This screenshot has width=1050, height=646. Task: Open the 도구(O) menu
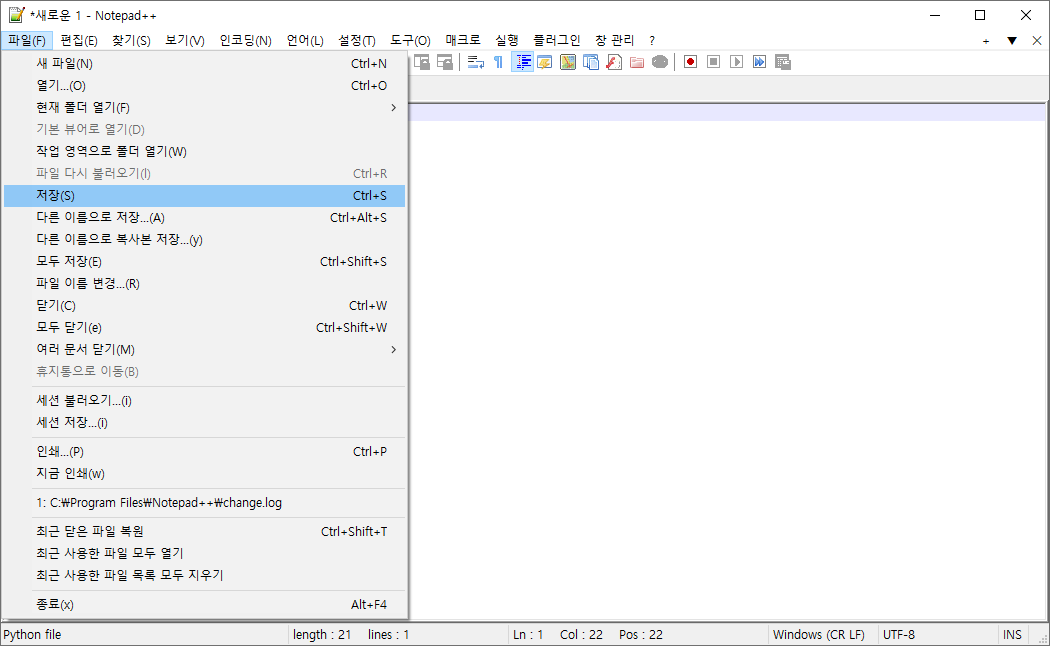410,41
